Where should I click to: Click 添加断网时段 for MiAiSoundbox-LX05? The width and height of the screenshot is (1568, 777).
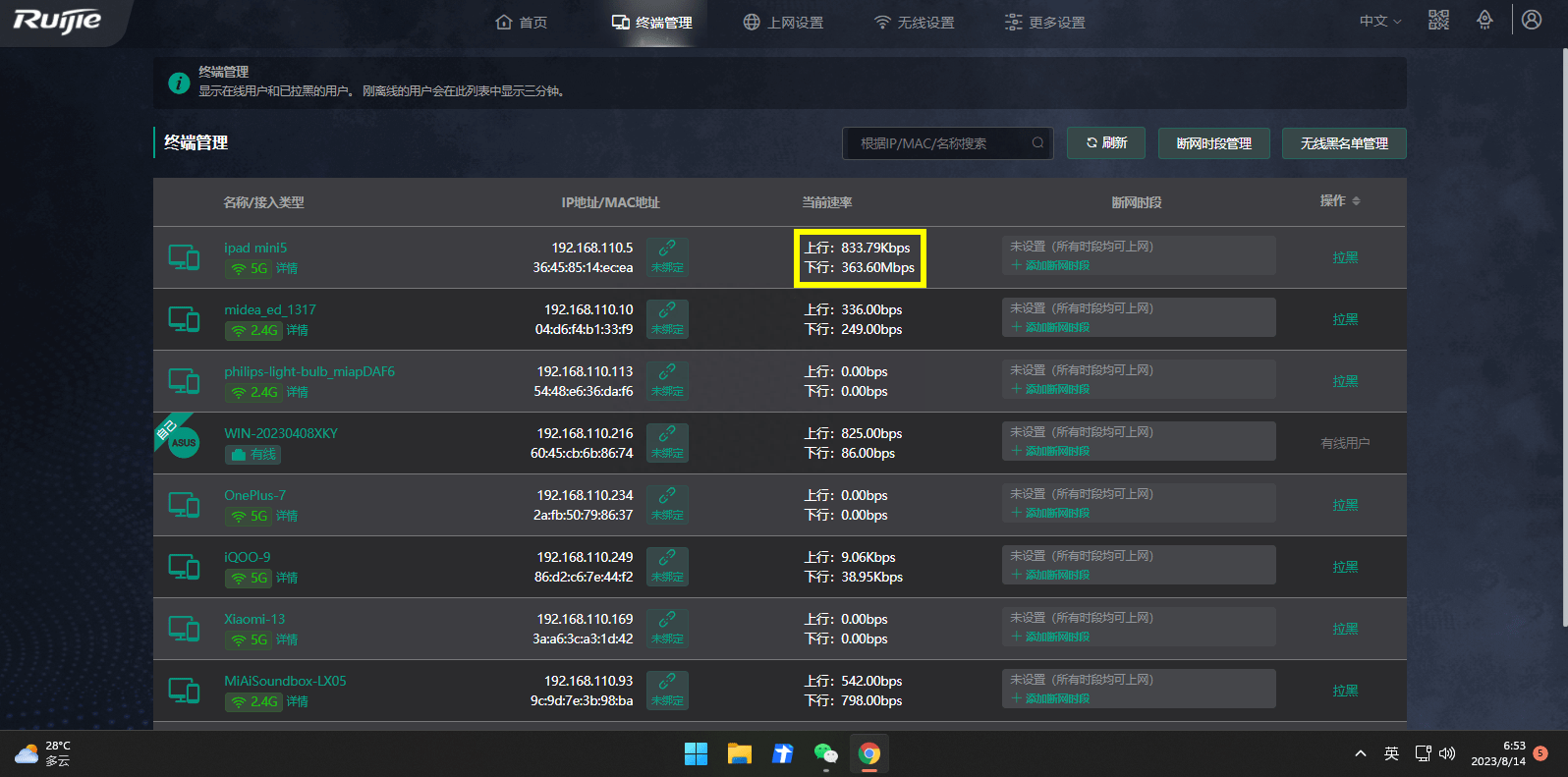tap(1050, 698)
